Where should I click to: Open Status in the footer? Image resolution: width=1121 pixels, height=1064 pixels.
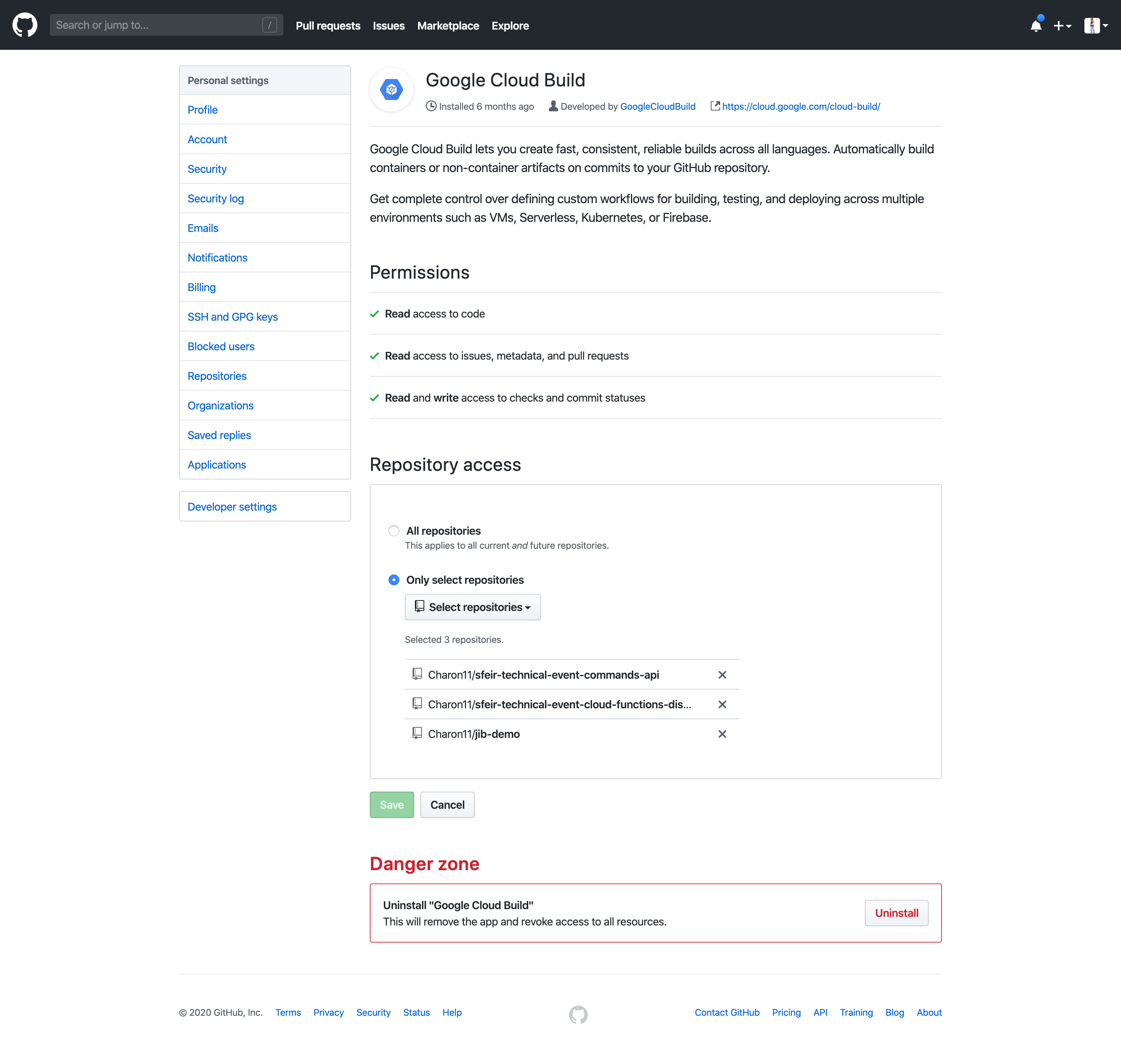[x=416, y=1012]
